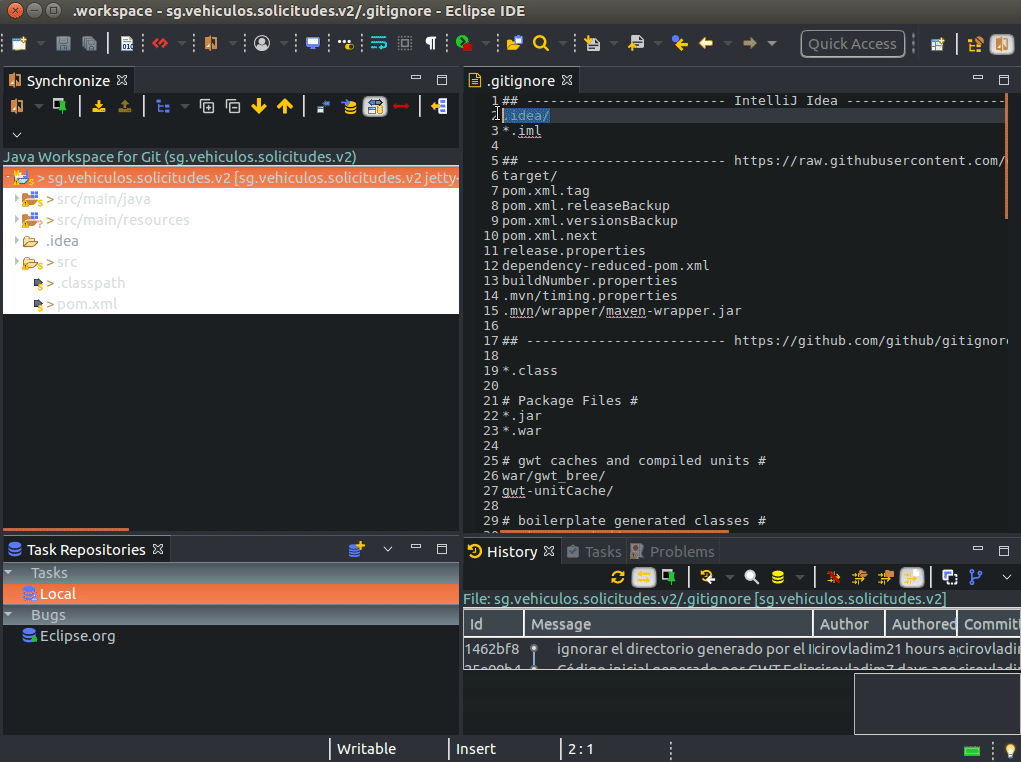The height and width of the screenshot is (762, 1021).
Task: Pin the current synchronization in Synchronize view
Action: (x=59, y=106)
